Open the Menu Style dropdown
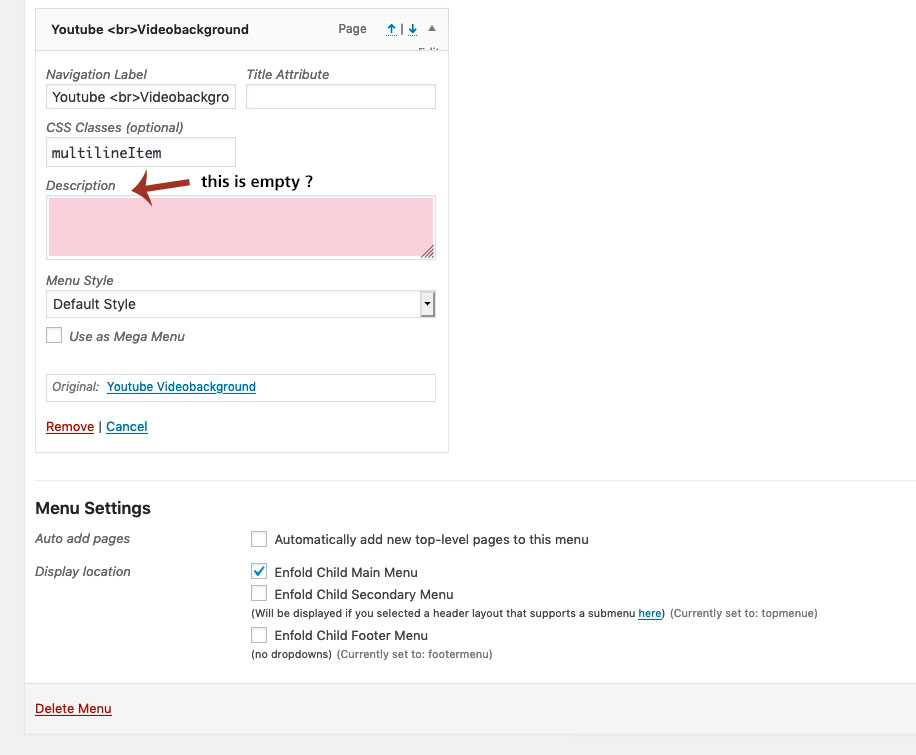Viewport: 916px width, 755px height. click(x=241, y=304)
